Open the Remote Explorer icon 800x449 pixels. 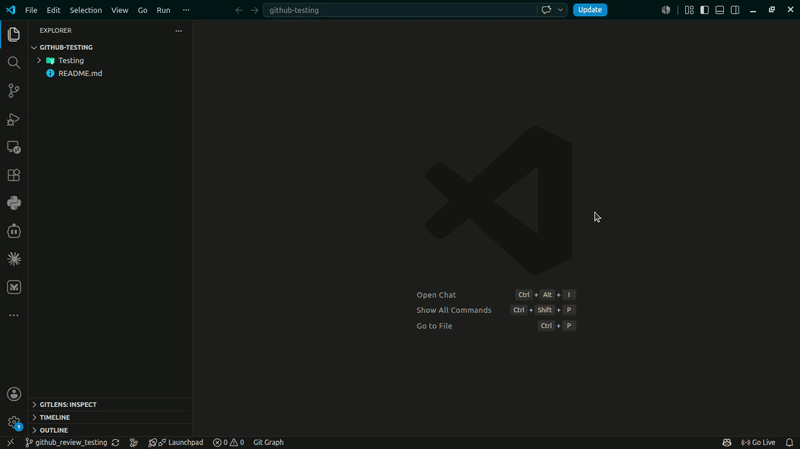(x=14, y=147)
